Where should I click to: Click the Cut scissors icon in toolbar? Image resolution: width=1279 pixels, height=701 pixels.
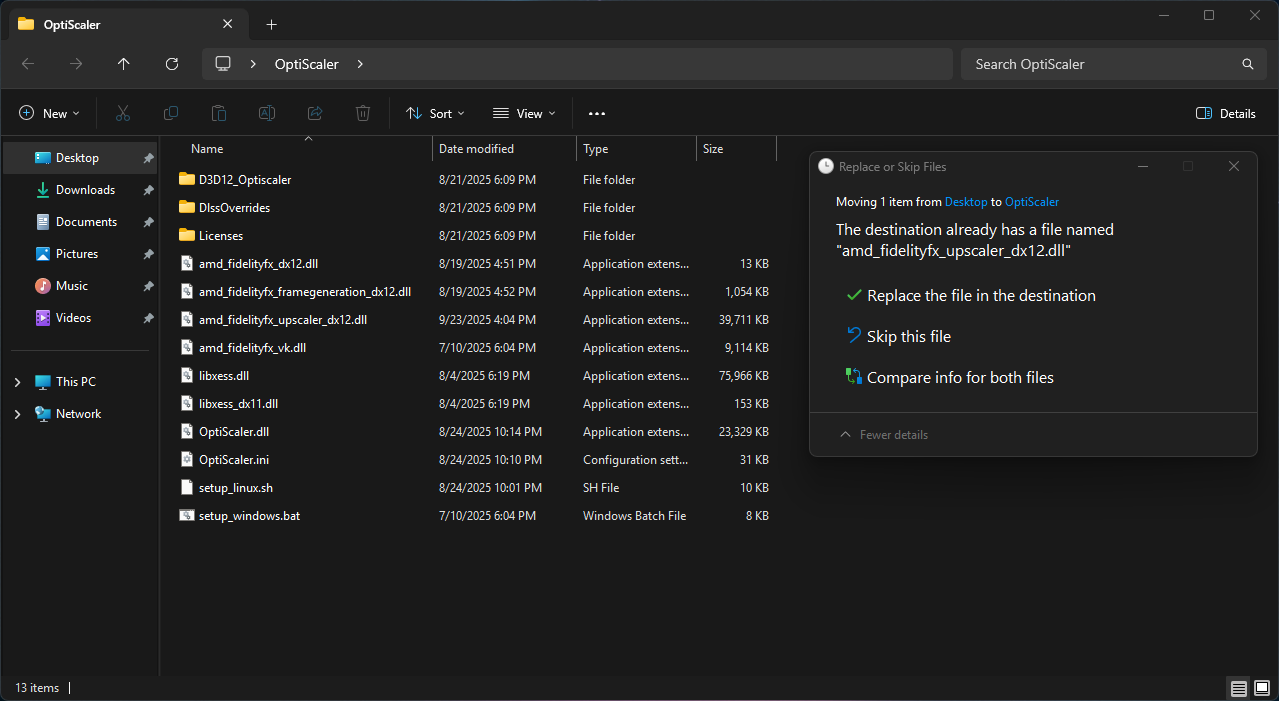(x=123, y=114)
